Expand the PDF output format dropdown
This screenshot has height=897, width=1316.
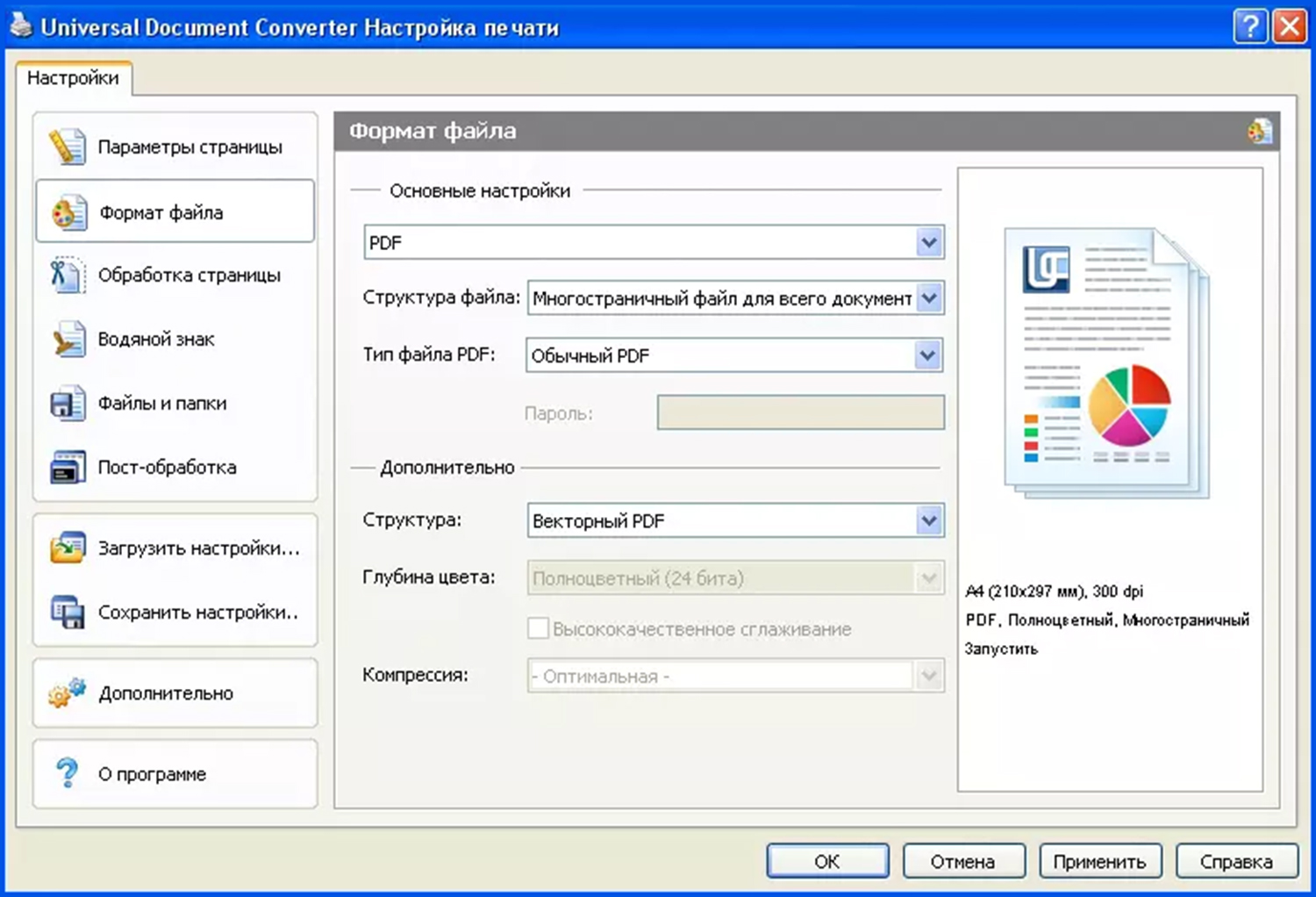[929, 242]
